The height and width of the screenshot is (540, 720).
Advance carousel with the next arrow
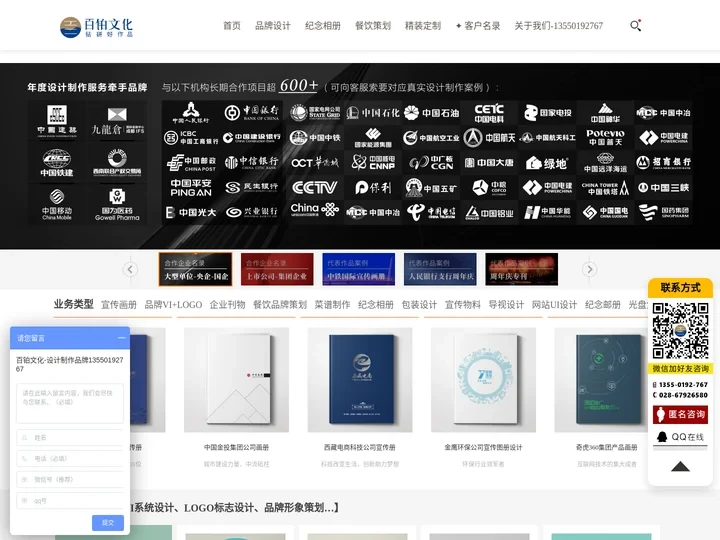click(x=590, y=269)
